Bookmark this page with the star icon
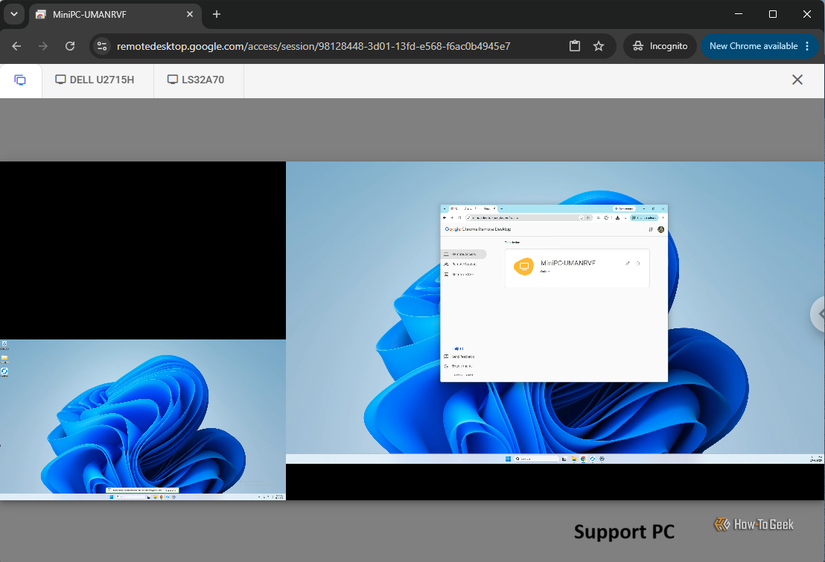825x562 pixels. (599, 46)
